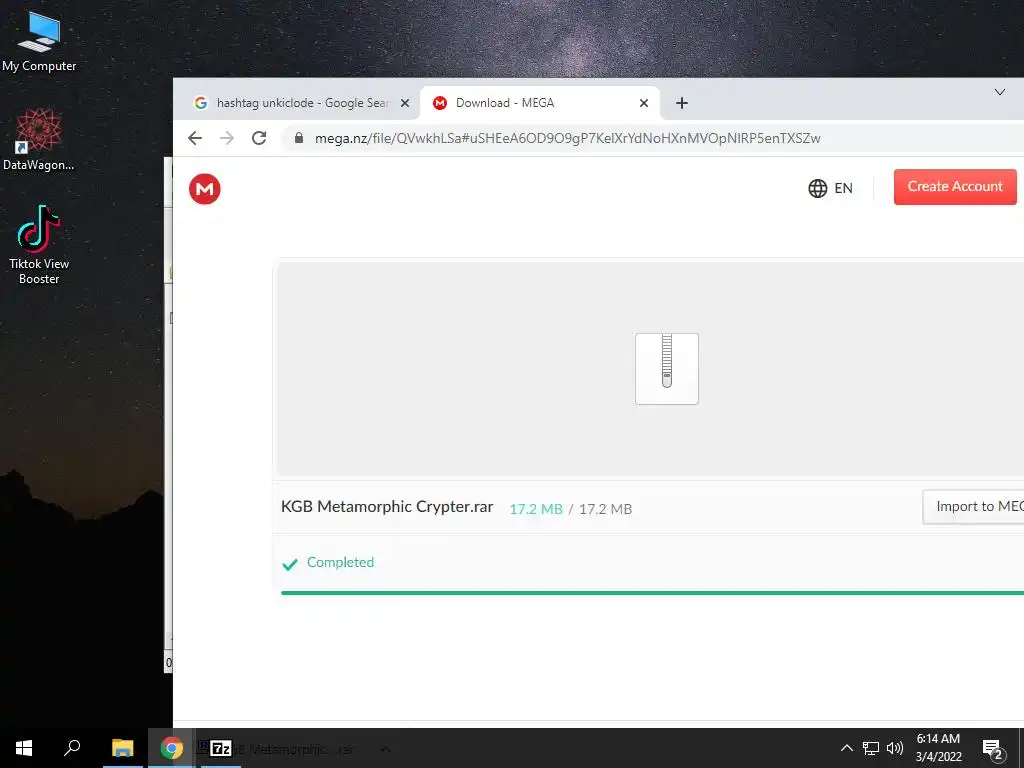Click the Import to MEGA button

coord(973,507)
